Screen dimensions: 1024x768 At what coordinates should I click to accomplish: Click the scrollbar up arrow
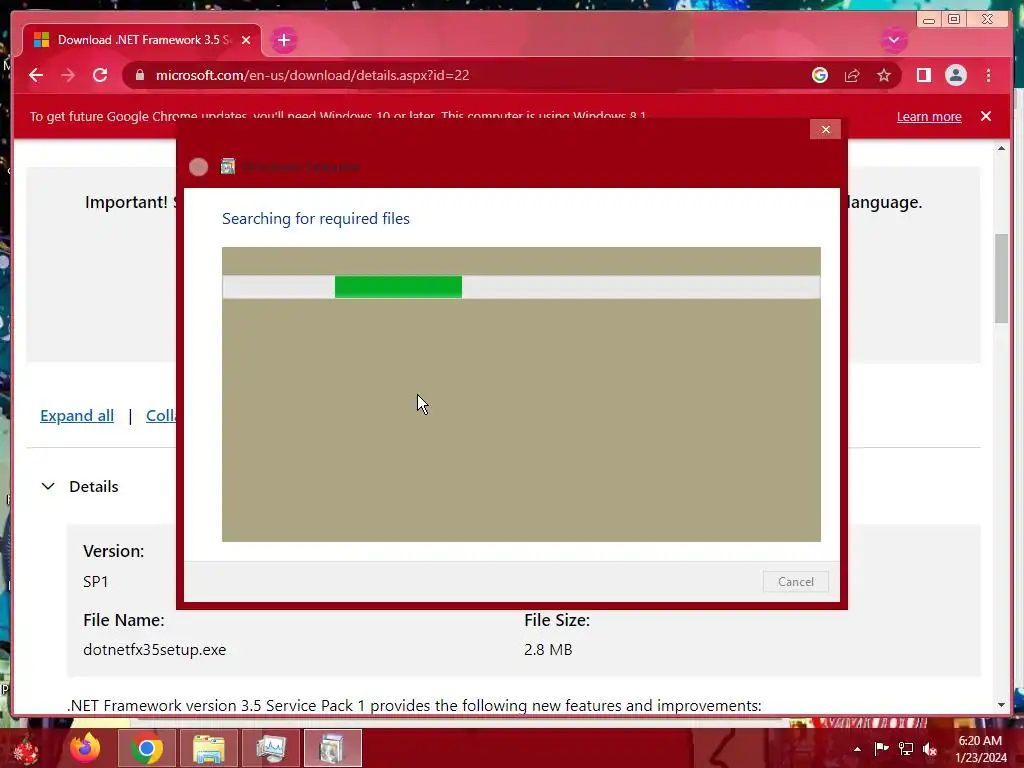(x=1001, y=148)
